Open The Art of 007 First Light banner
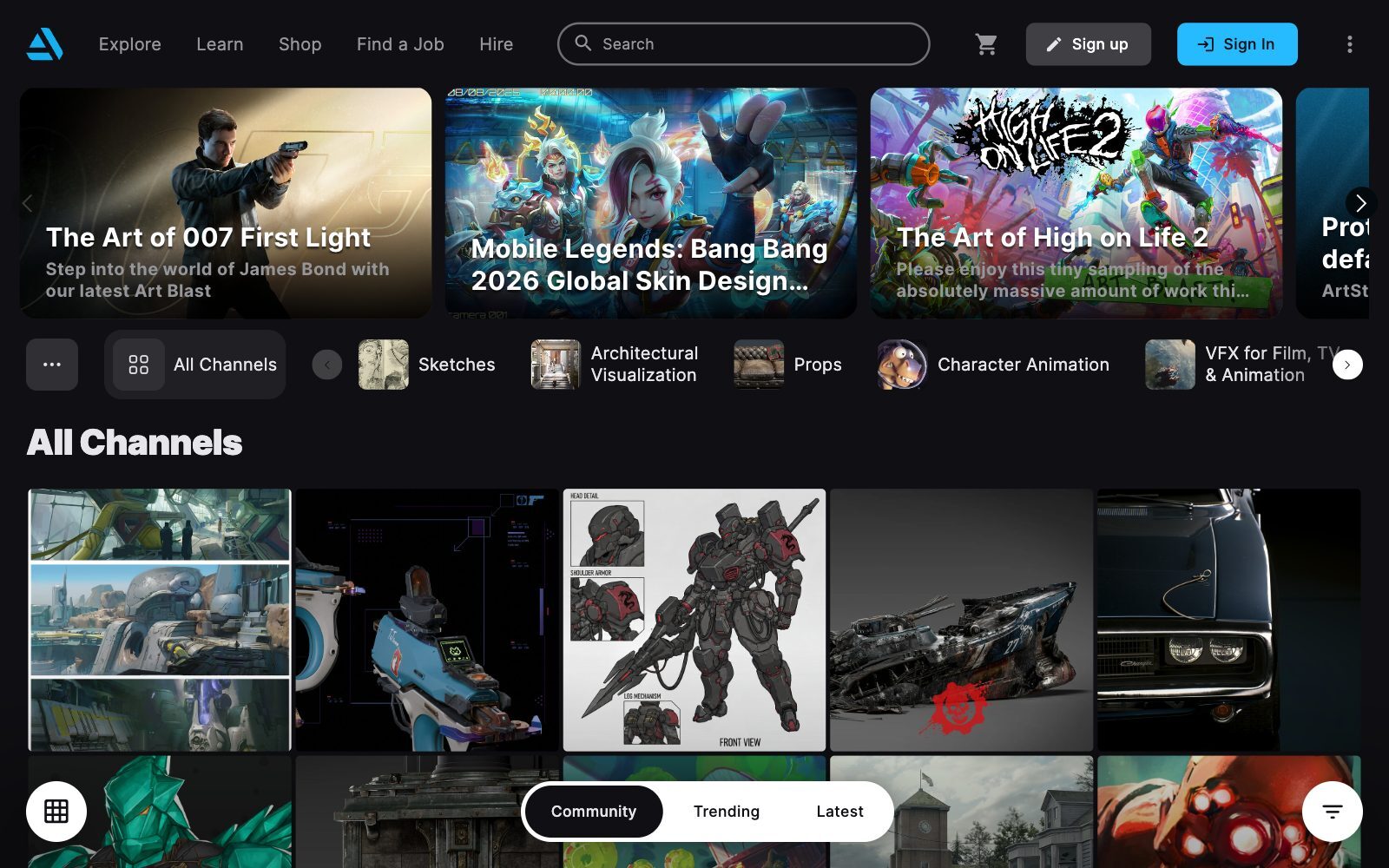Viewport: 1389px width, 868px height. 226,203
